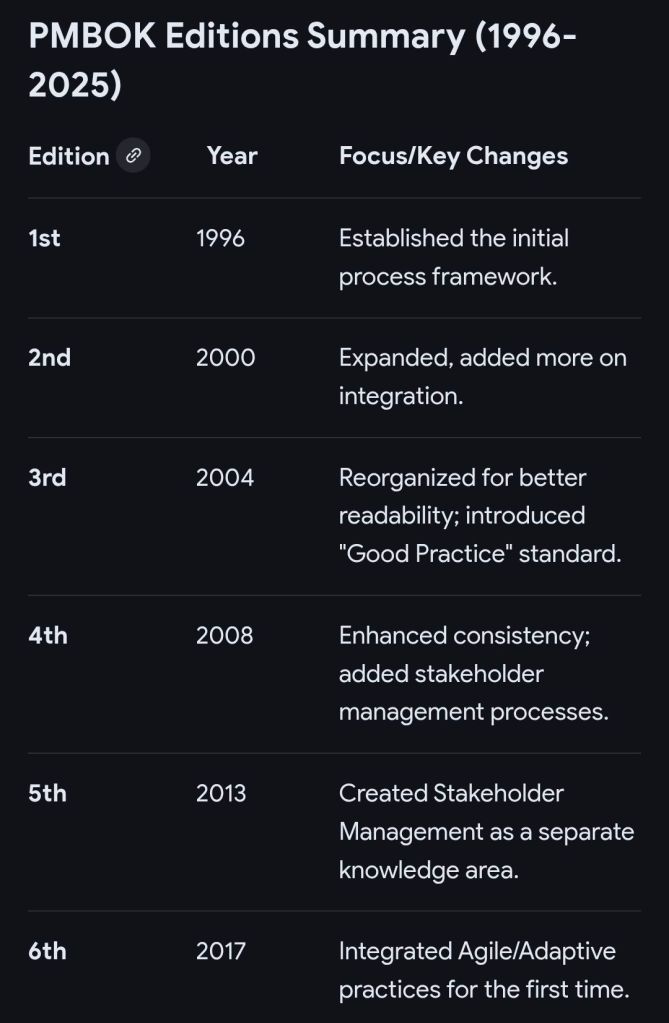The image size is (669, 1023).
Task: Select the year 2008 cell
Action: pos(225,635)
